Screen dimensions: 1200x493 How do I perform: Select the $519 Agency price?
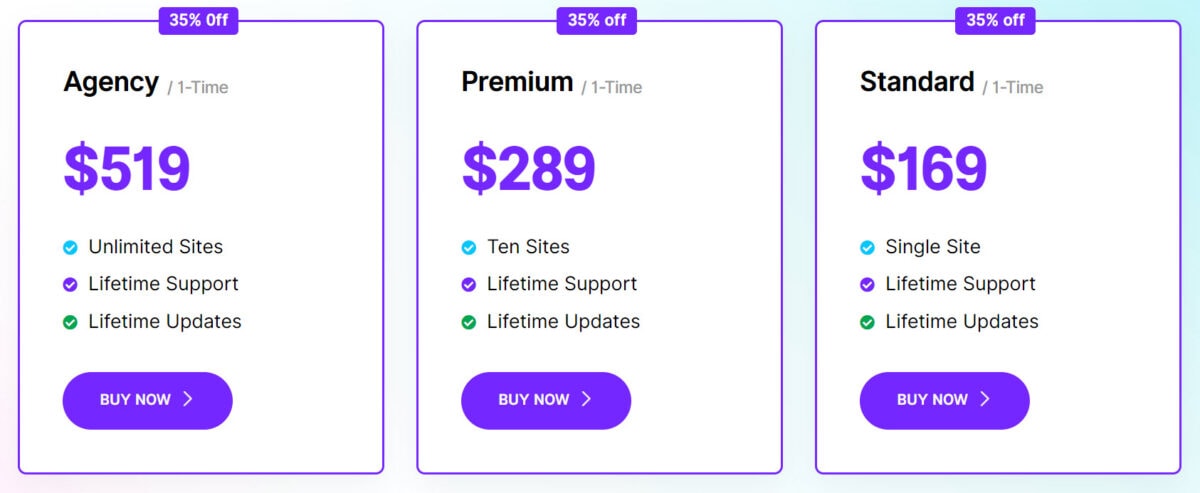[127, 168]
